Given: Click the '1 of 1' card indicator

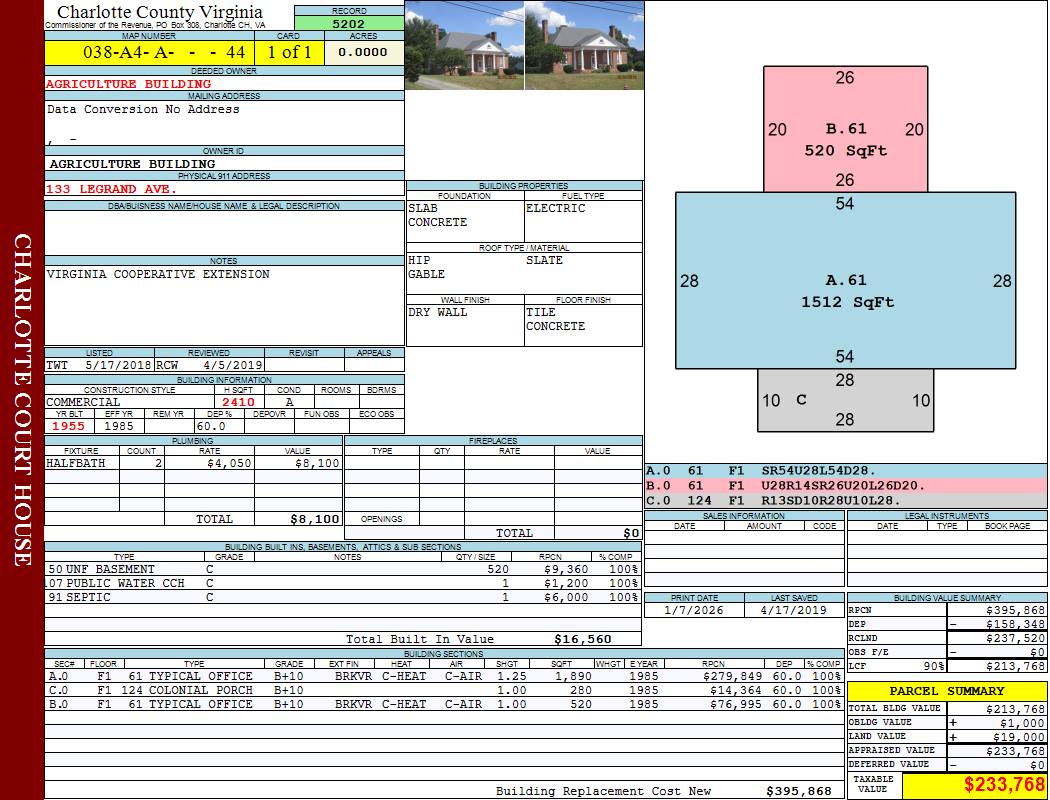Looking at the screenshot, I should [289, 52].
